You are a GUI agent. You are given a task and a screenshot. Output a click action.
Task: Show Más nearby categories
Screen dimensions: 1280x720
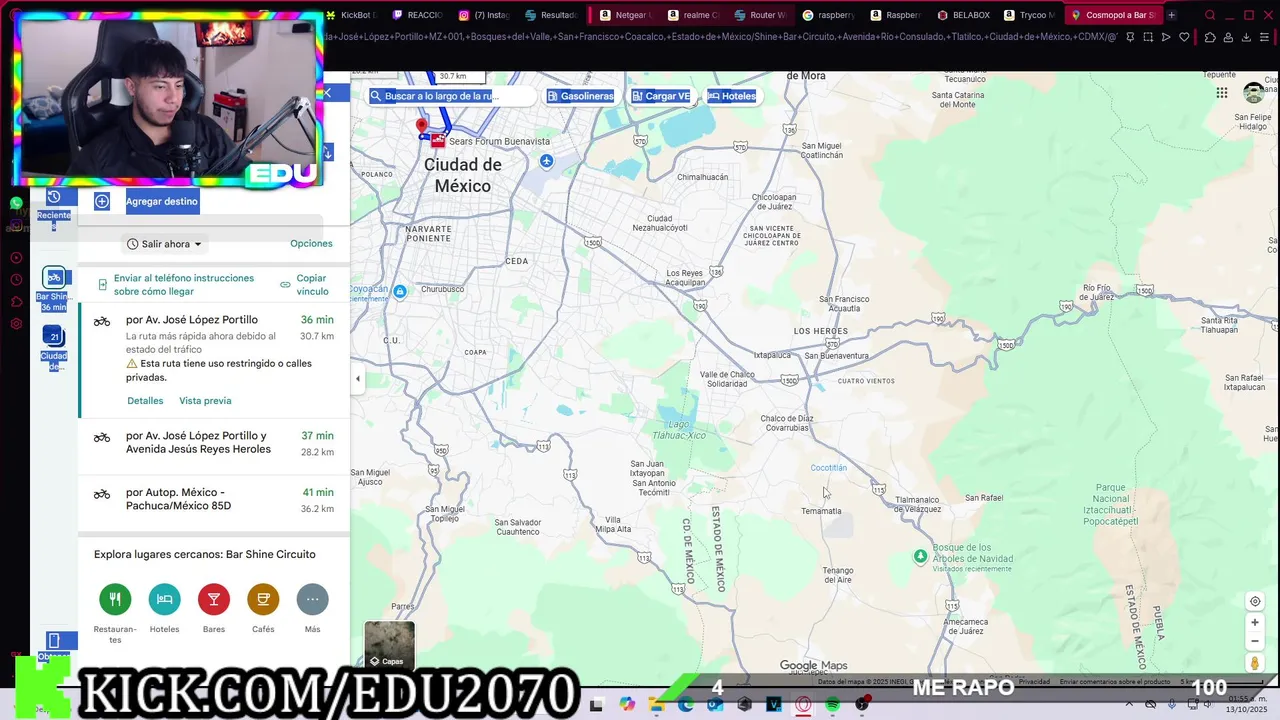[312, 599]
